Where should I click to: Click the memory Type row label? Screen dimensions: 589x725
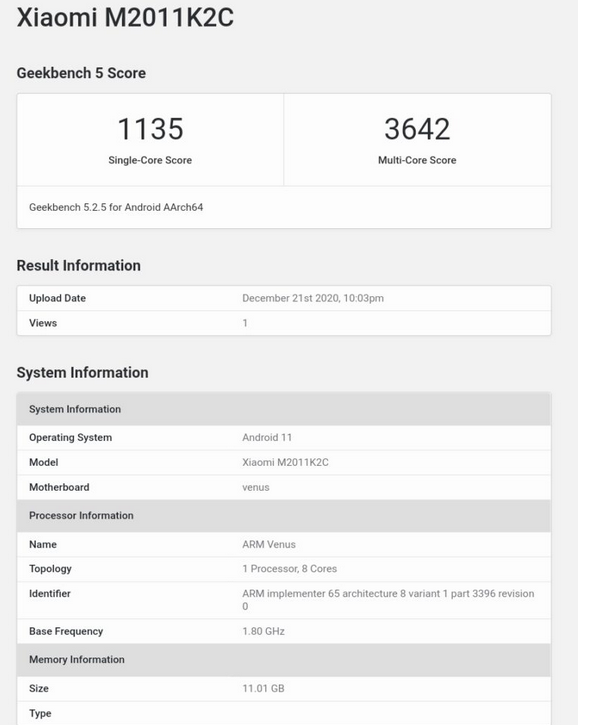(40, 713)
